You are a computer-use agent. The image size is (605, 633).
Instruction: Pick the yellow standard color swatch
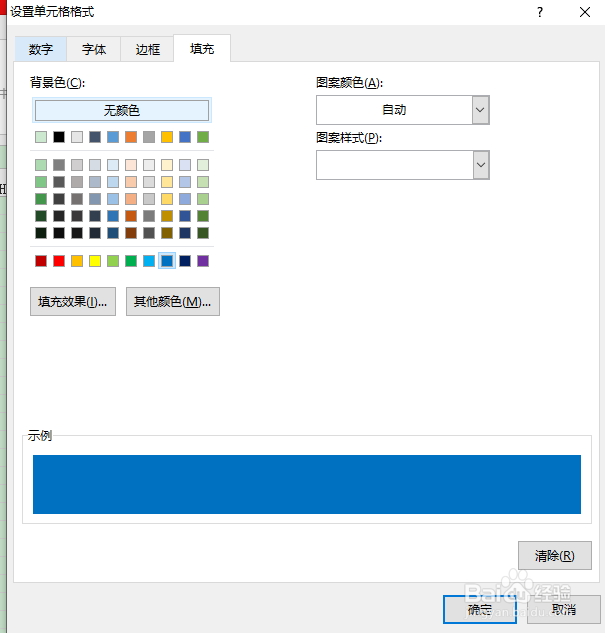pyautogui.click(x=95, y=261)
